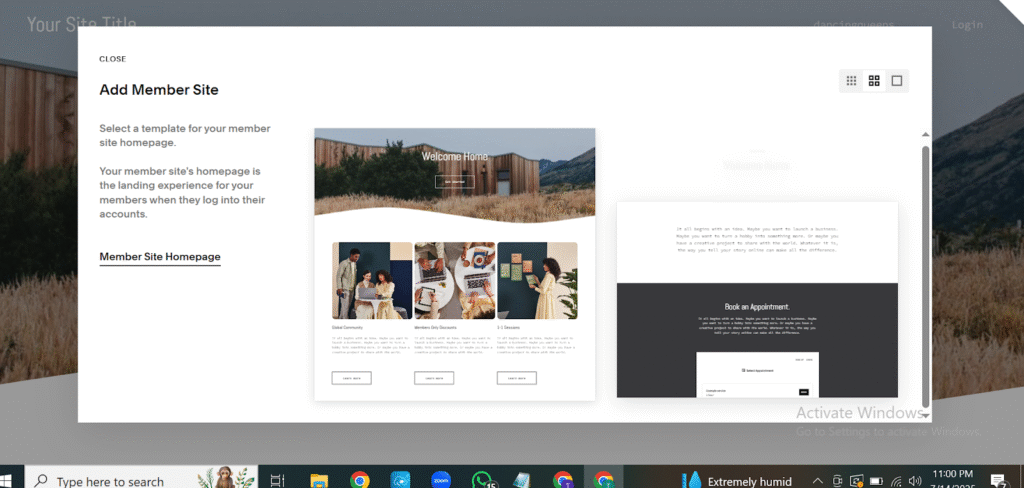Open File Explorer from the taskbar
Viewport: 1024px width, 488px height.
click(x=319, y=481)
